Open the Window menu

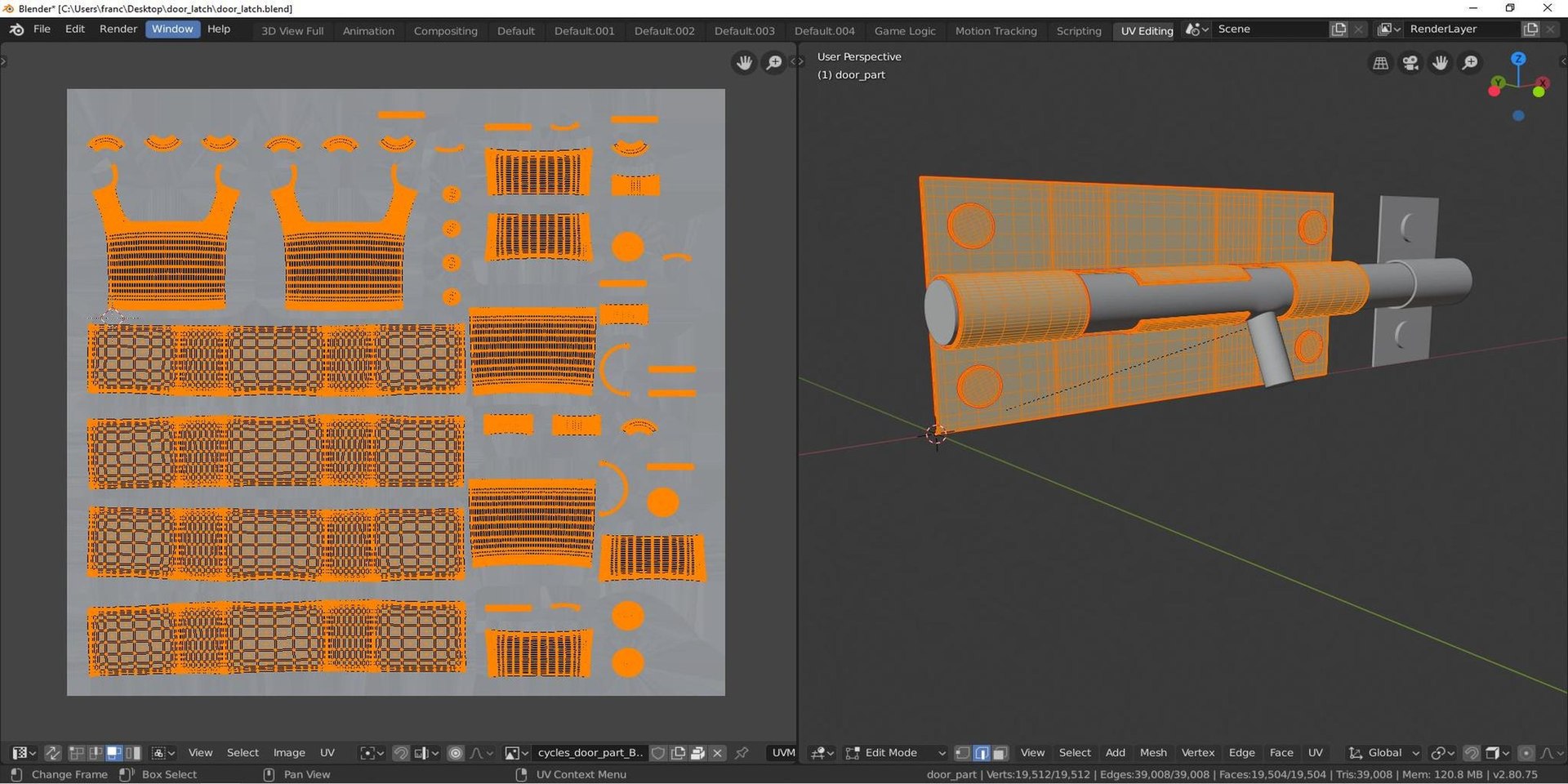[172, 29]
